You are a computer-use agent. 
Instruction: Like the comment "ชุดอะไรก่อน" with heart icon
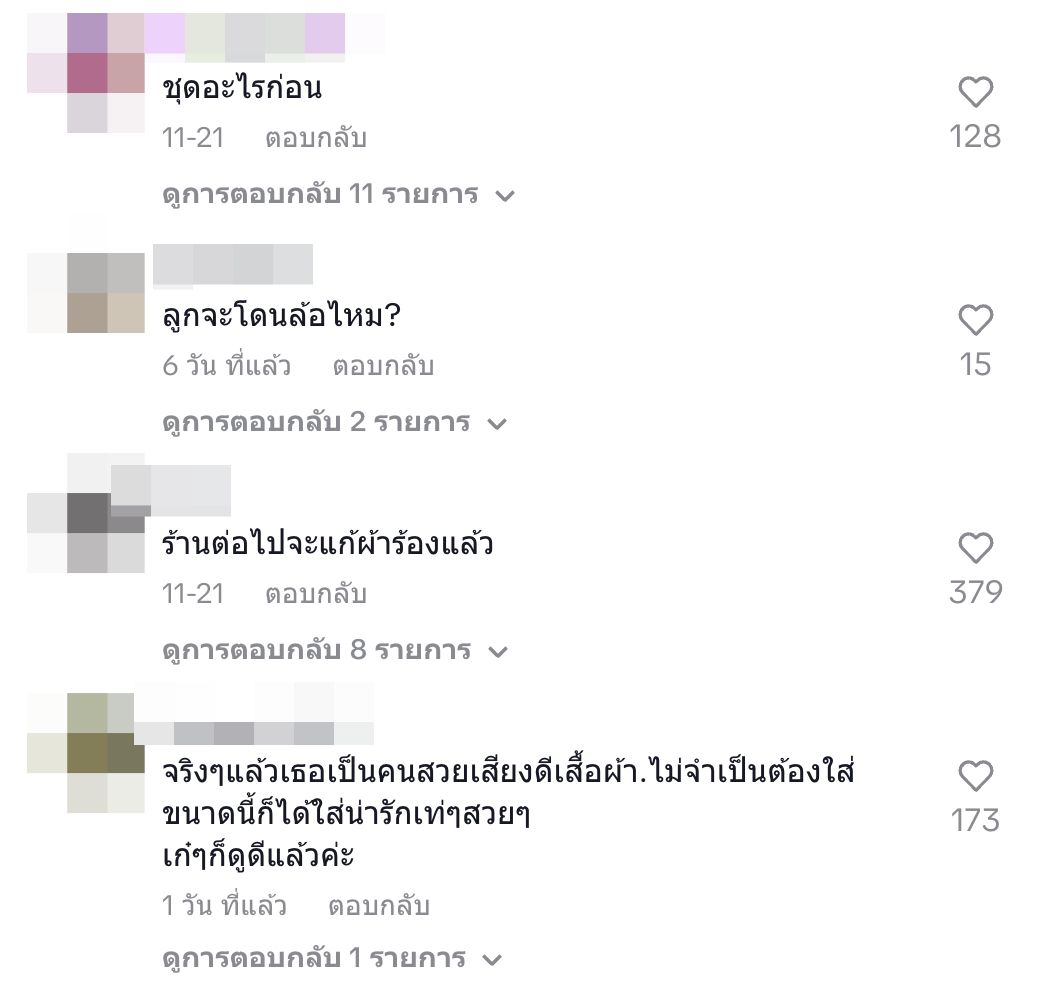[975, 92]
